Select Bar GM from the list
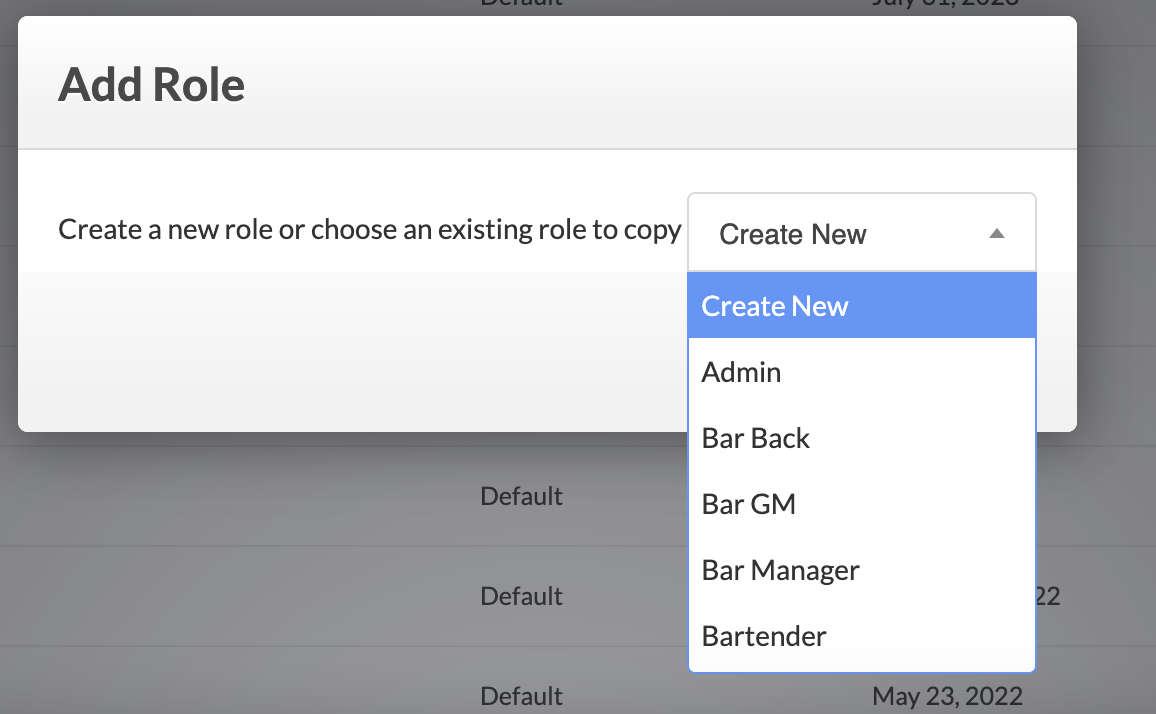The width and height of the screenshot is (1156, 714). tap(861, 504)
